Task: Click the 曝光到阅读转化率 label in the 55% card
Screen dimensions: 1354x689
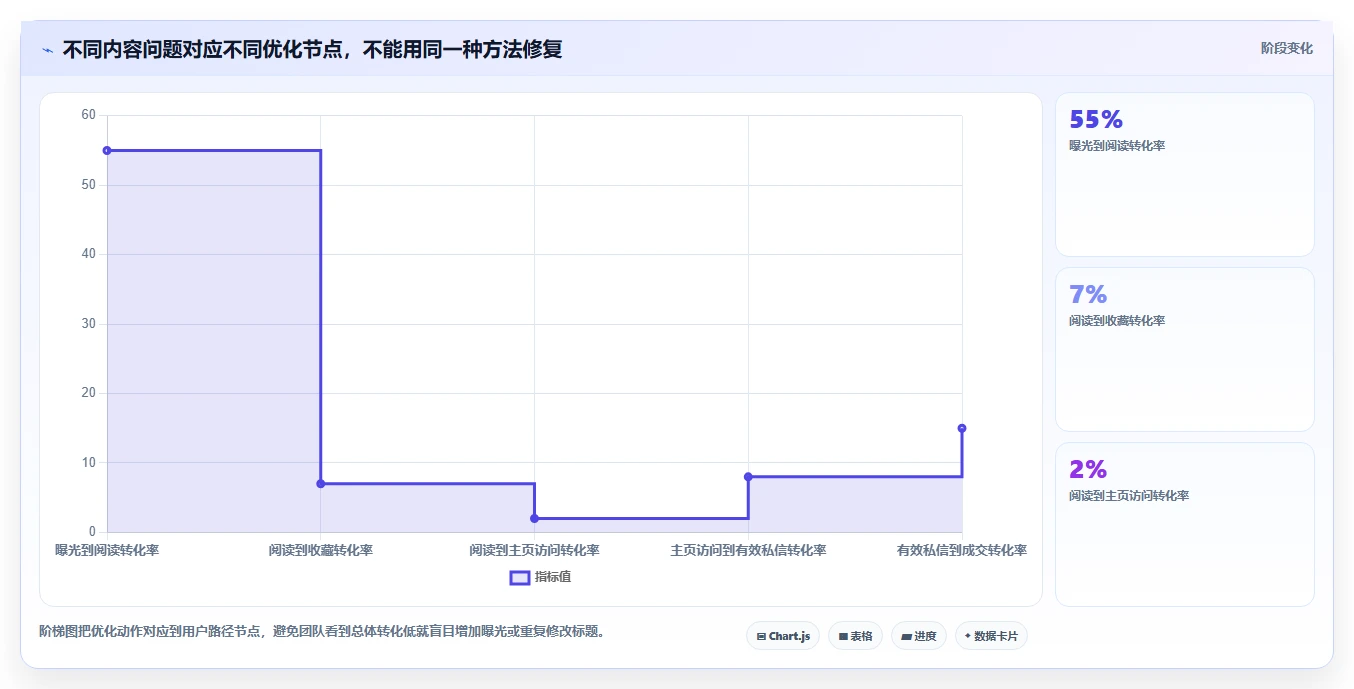Action: point(1117,146)
